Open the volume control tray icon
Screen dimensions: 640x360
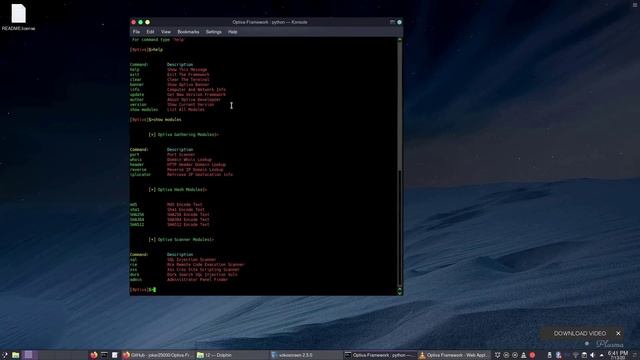click(592, 355)
